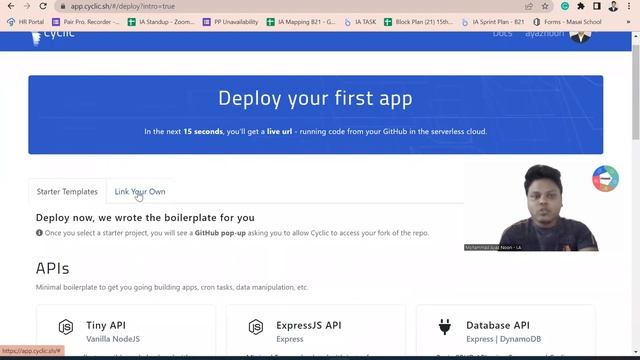Click the ExpressJS API JS icon
Image resolution: width=640 pixels, height=360 pixels.
tap(256, 327)
